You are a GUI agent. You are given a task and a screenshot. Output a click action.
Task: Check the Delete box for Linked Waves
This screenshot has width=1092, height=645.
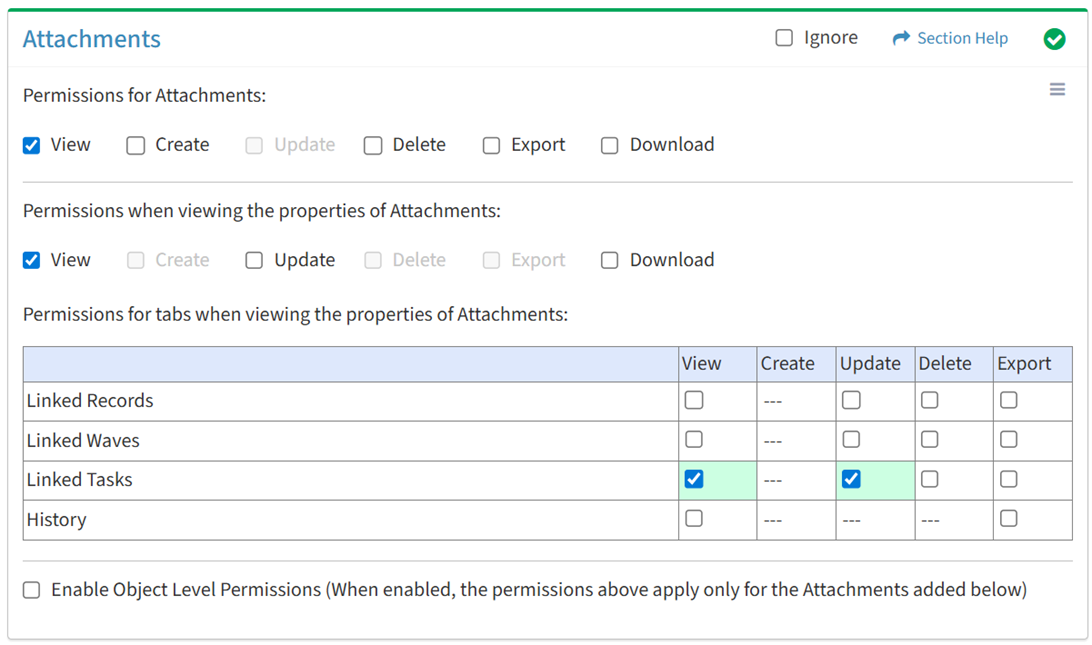point(930,440)
